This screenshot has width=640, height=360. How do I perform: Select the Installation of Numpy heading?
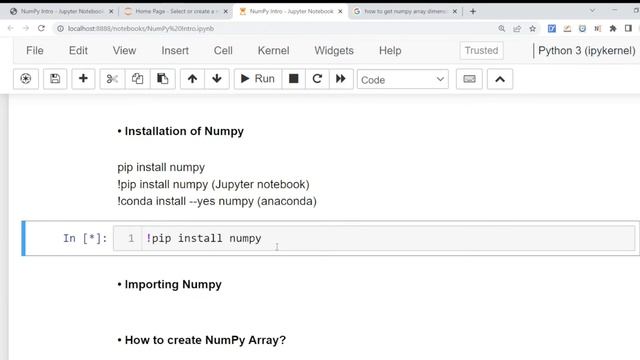(x=184, y=131)
